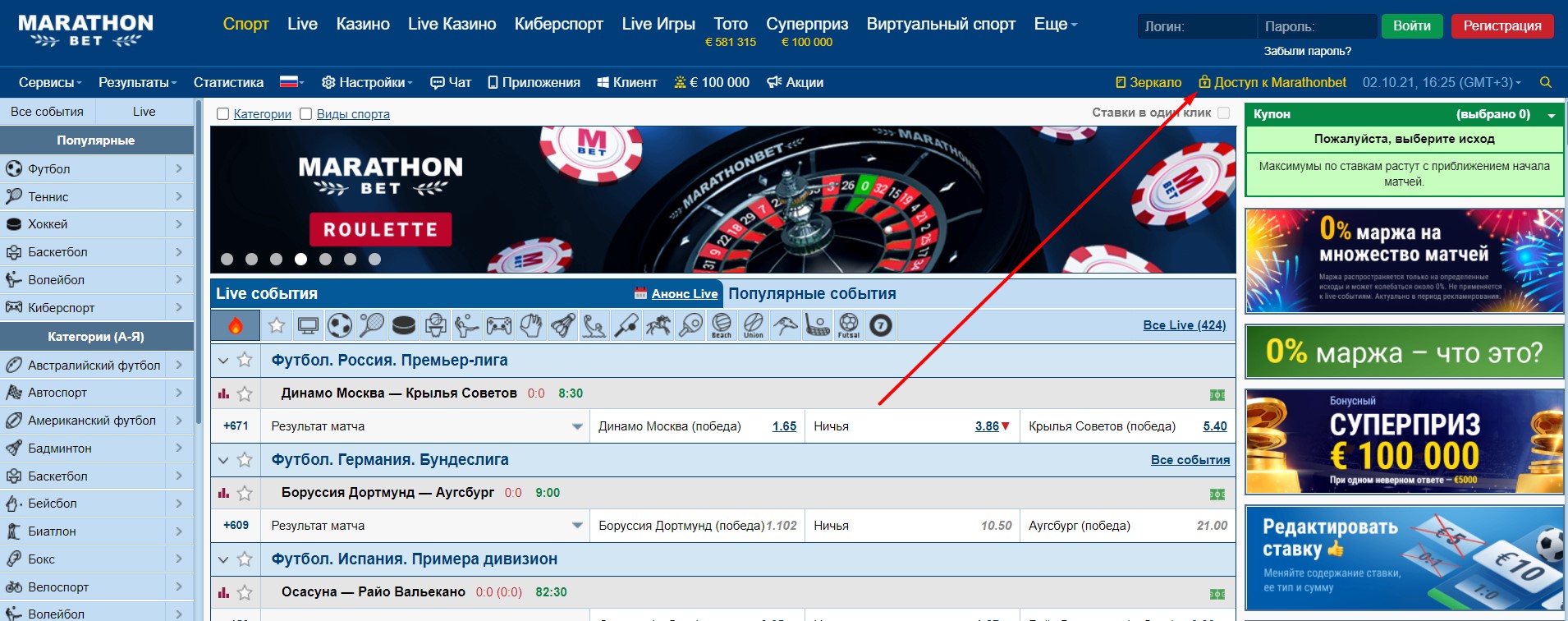Click the red Регистрация button

pos(1502,26)
